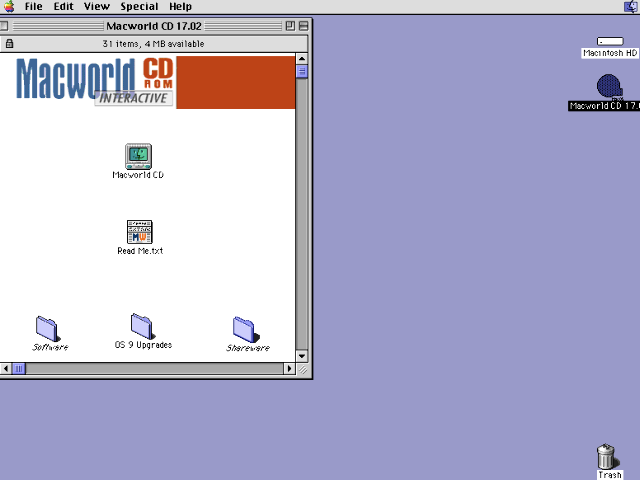Click the Macworld CD 17.02 title bar

coord(154,26)
